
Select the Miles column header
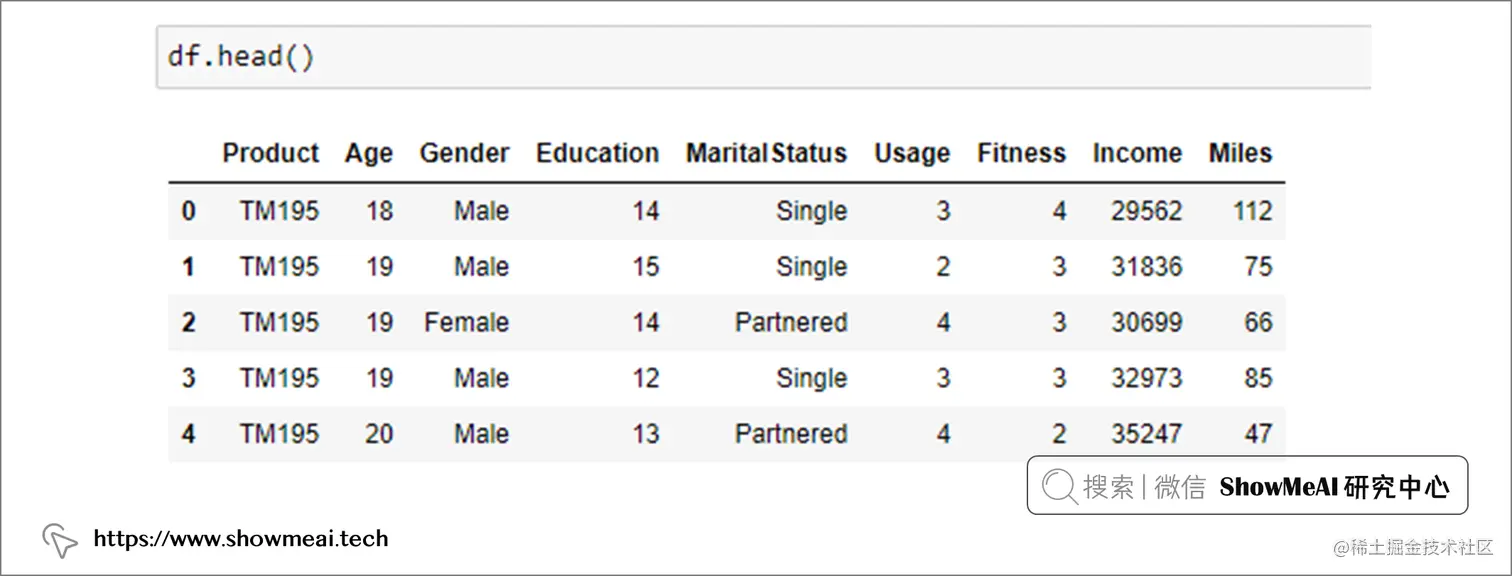[x=1240, y=154]
